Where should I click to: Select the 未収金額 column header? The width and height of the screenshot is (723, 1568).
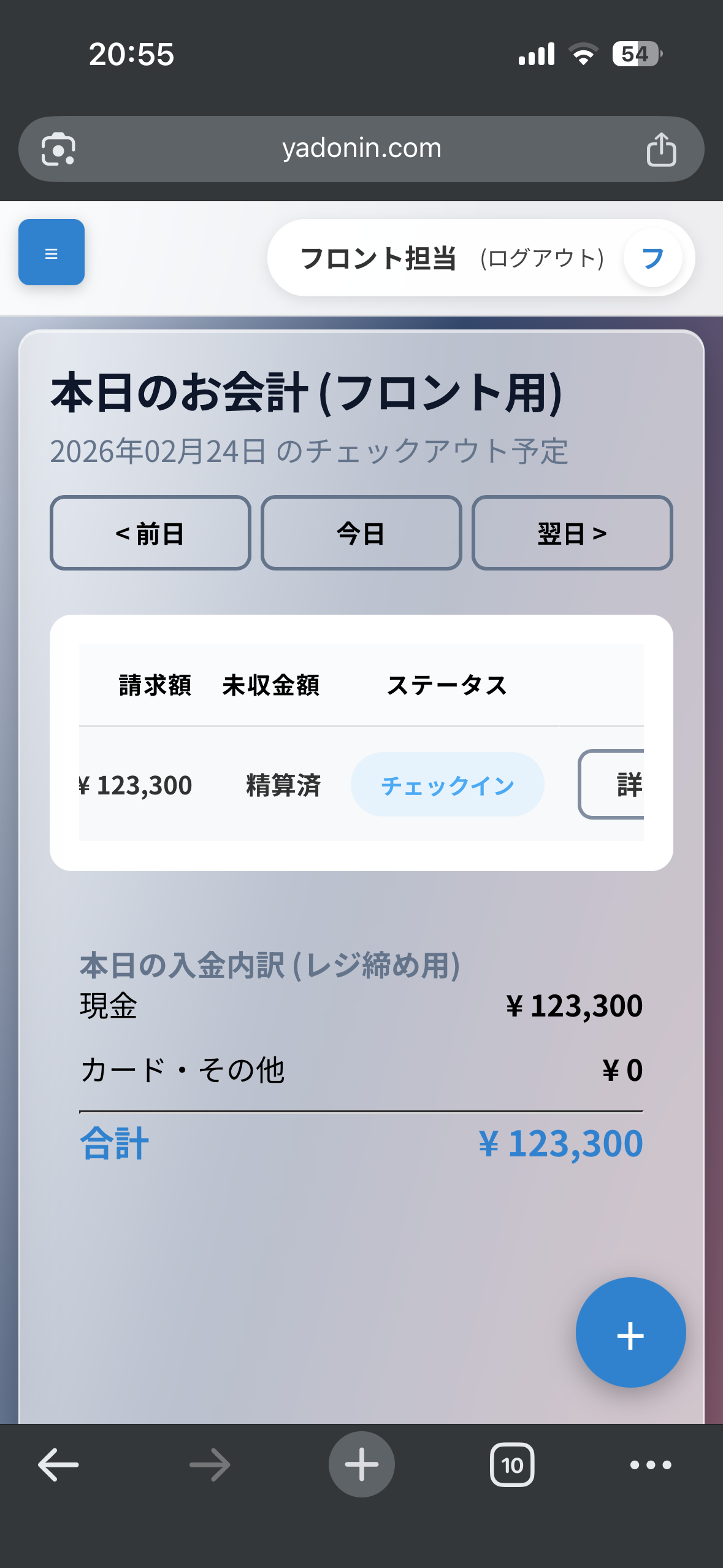pyautogui.click(x=270, y=685)
